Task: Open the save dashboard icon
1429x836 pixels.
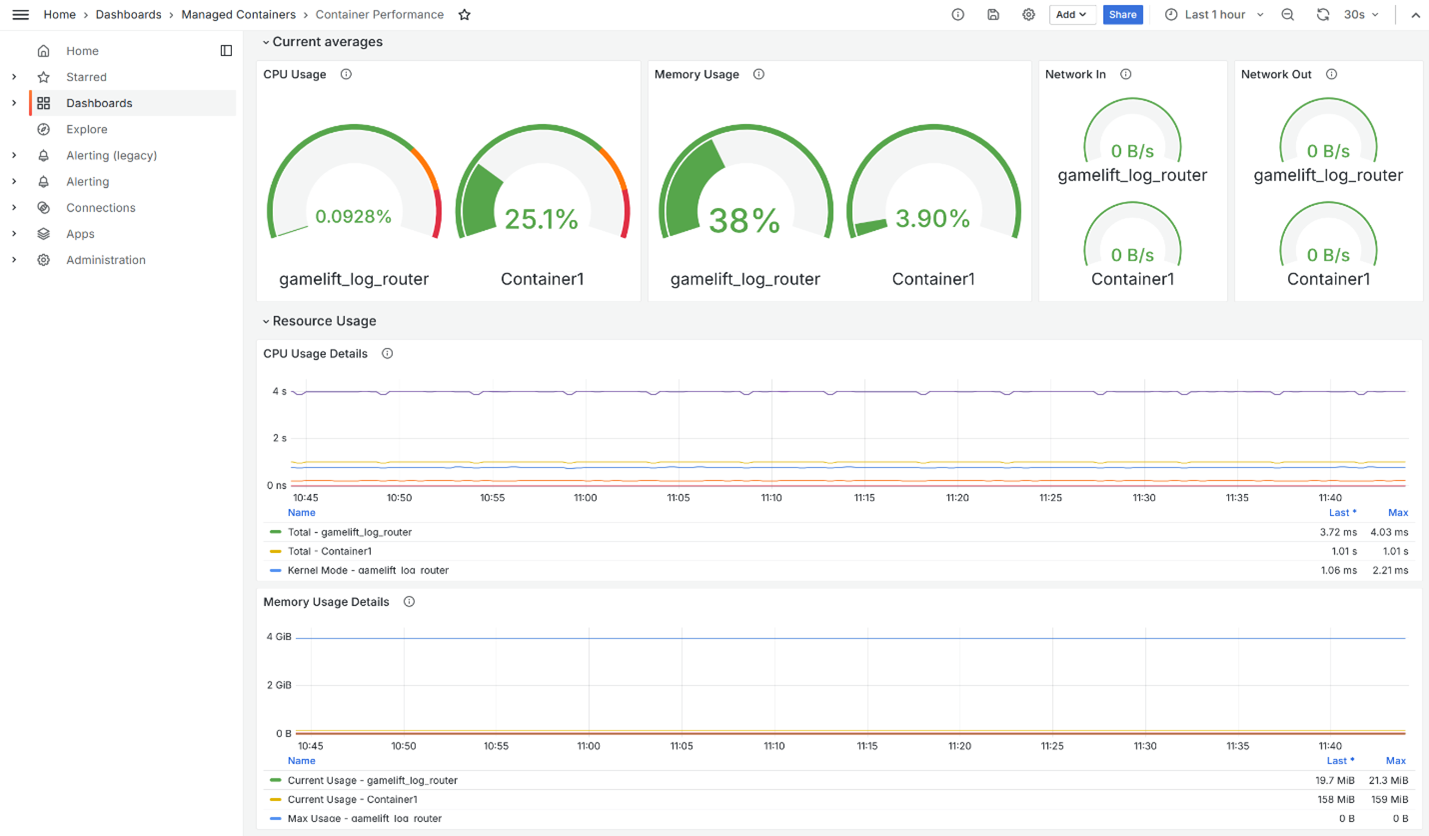Action: point(992,14)
